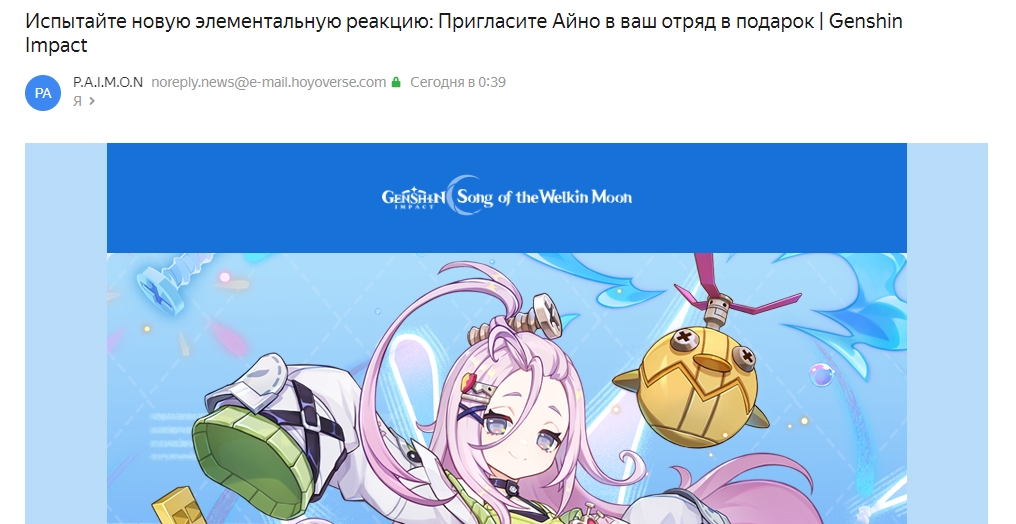Click the timestamp Сегодня в 0:39
Screen dimensions: 1016x524
point(457,82)
